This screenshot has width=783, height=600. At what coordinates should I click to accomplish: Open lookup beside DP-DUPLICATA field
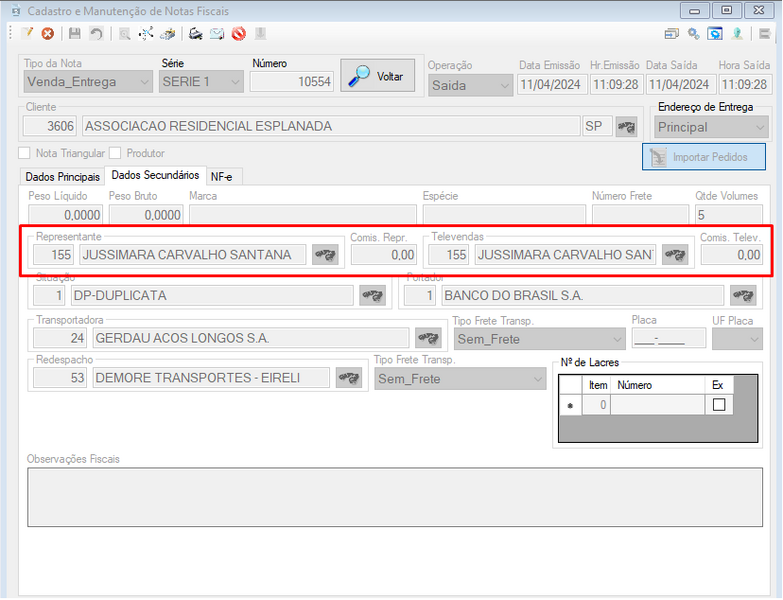pos(373,296)
